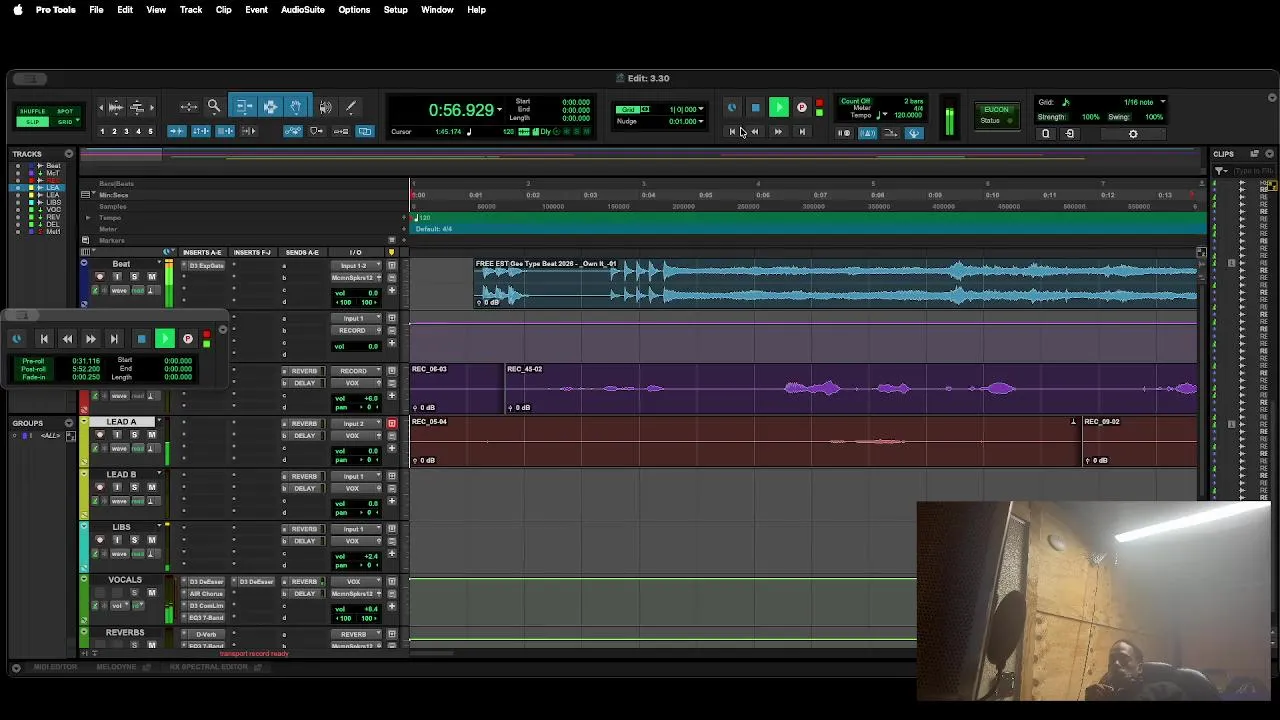Open Groups list panel dropdown menu
The height and width of the screenshot is (720, 1280).
coord(69,423)
